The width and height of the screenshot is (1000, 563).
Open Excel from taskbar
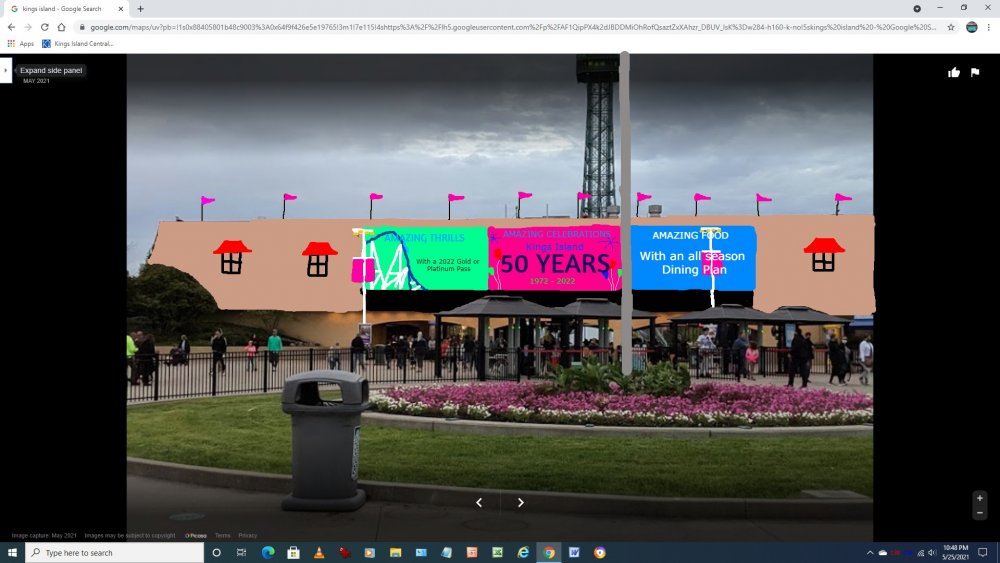click(497, 552)
